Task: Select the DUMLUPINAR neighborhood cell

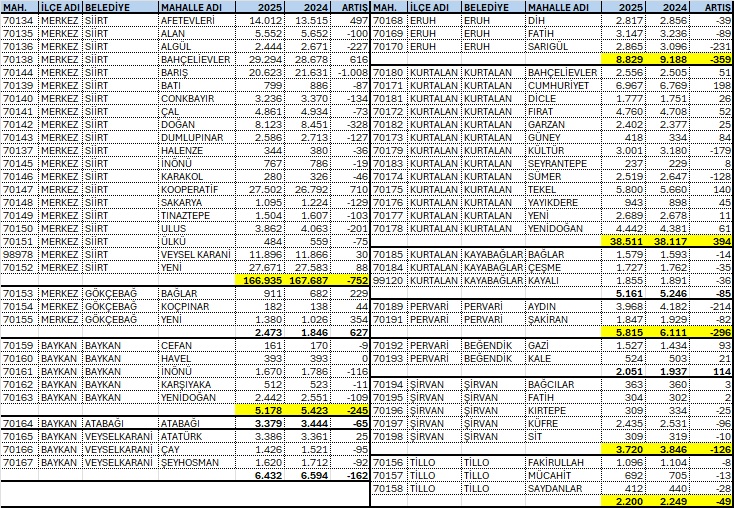Action: point(197,137)
